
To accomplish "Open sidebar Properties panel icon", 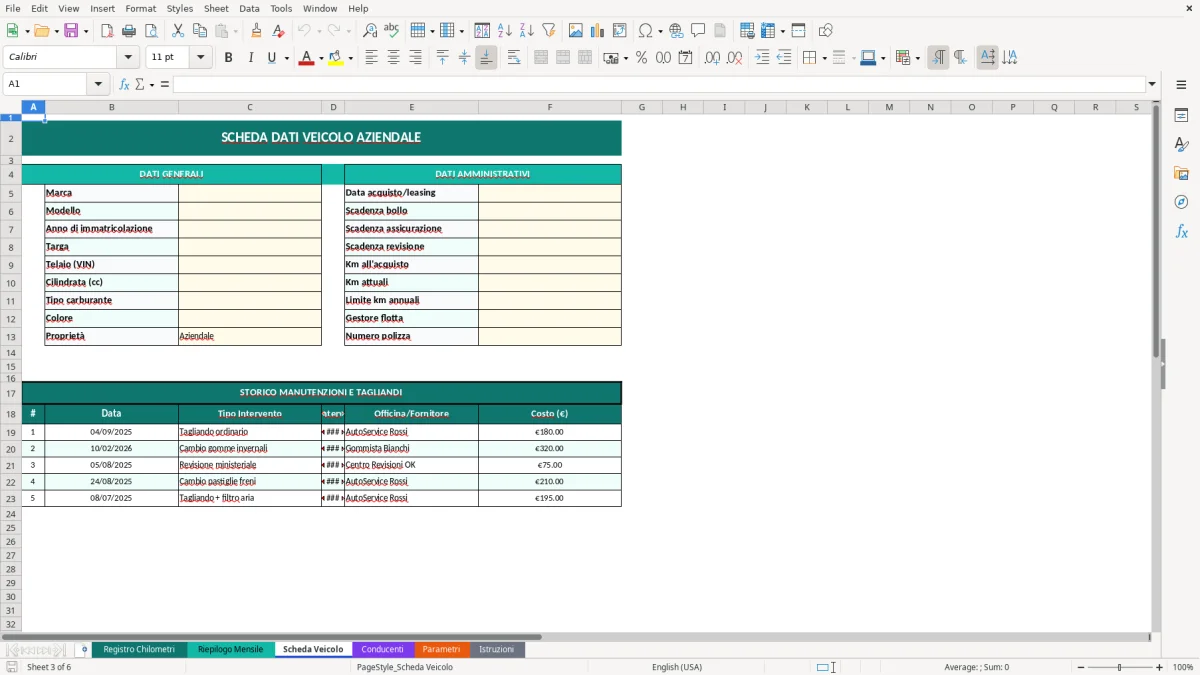I will 1181,116.
